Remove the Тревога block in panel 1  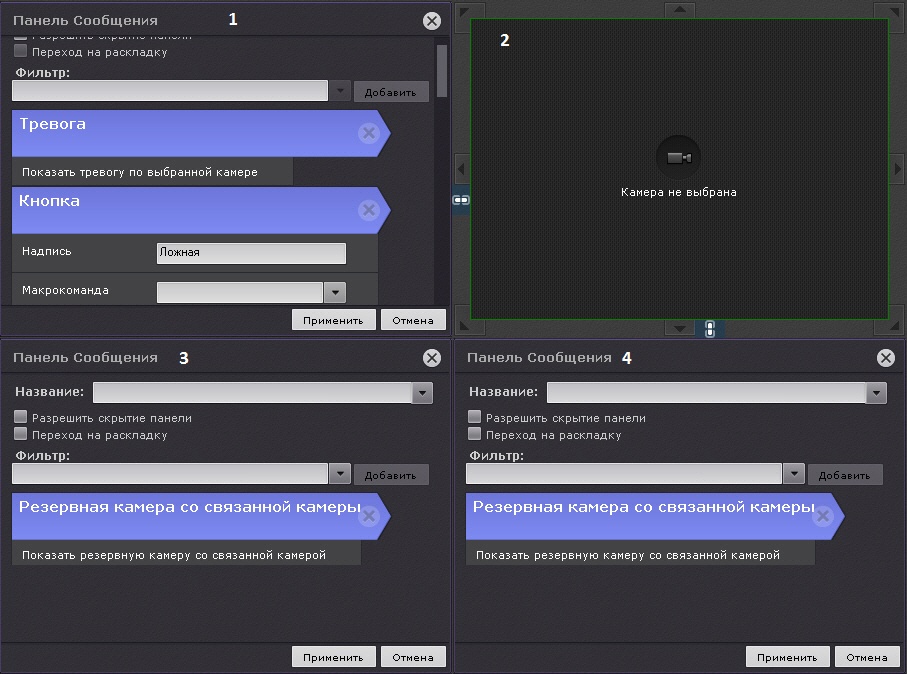tap(368, 133)
